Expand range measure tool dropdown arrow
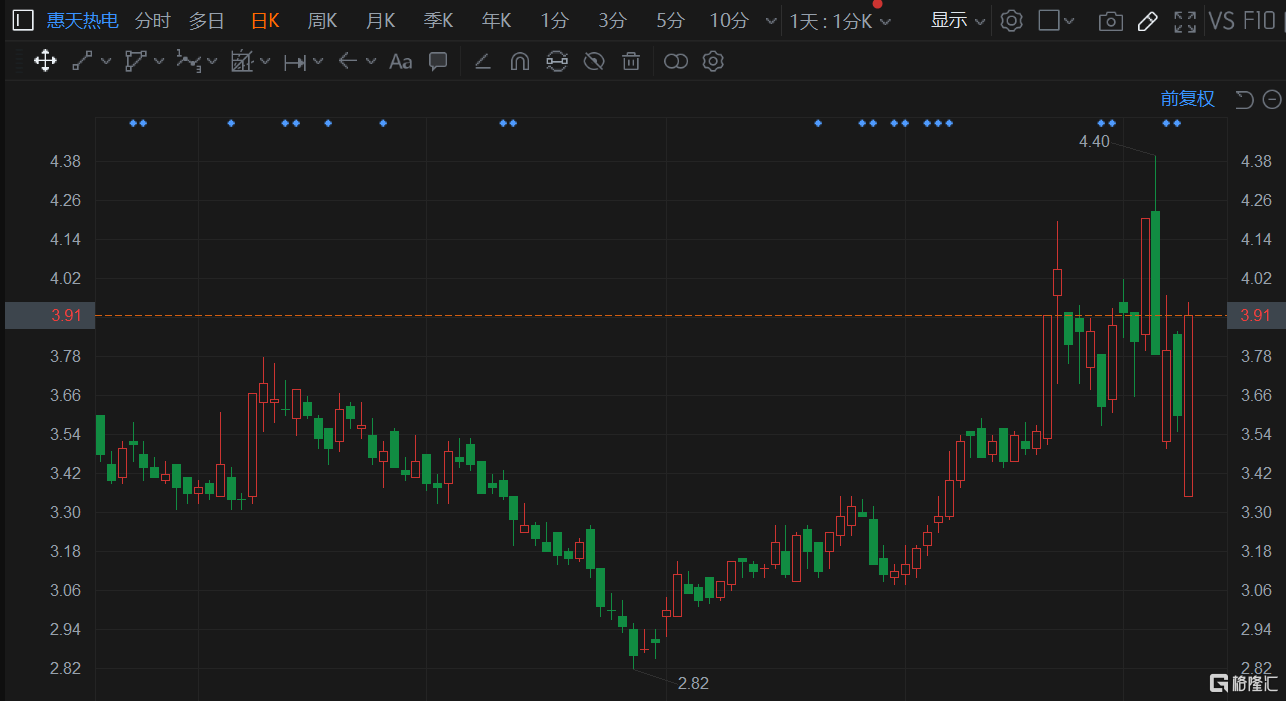1286x701 pixels. 318,62
